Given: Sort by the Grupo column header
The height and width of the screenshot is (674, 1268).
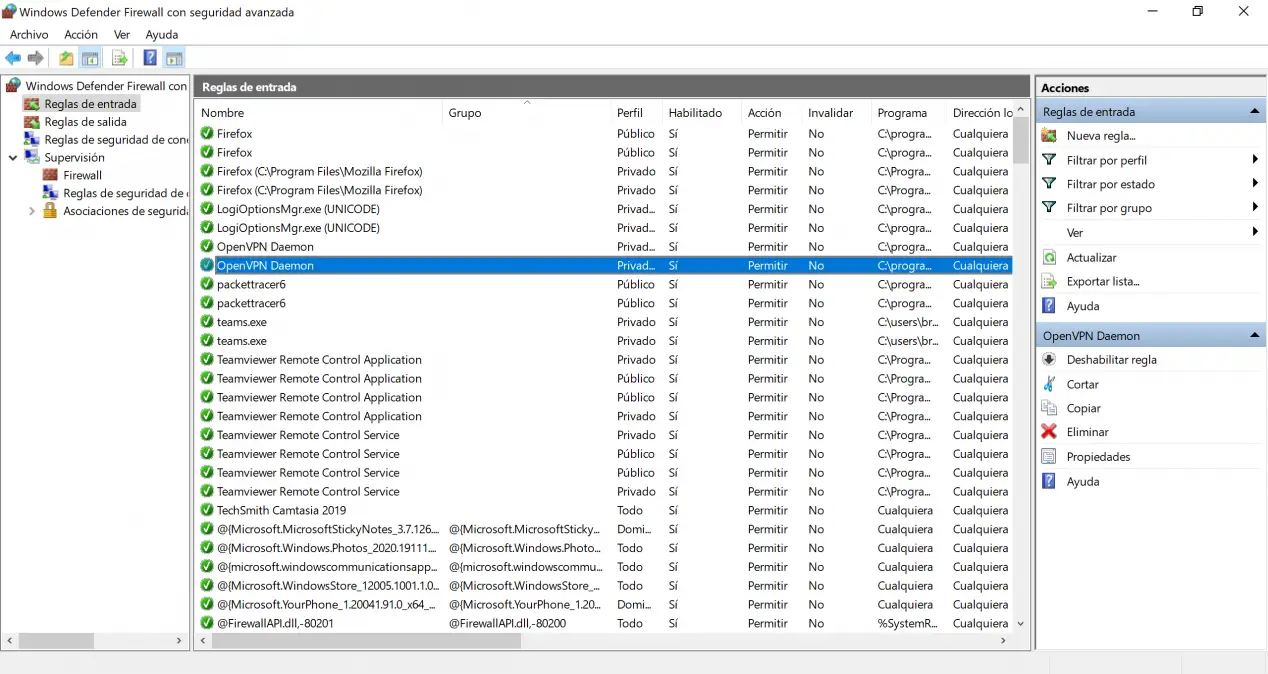Looking at the screenshot, I should click(526, 113).
